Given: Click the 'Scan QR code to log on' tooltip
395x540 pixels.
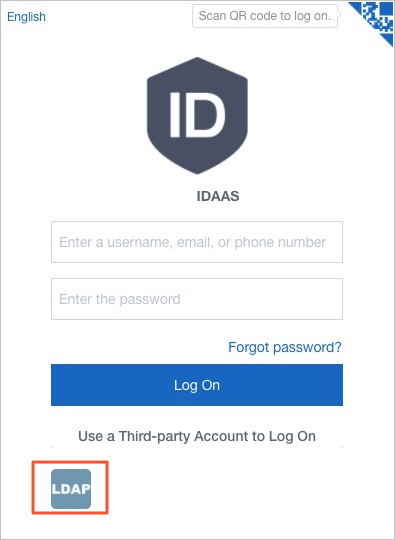Looking at the screenshot, I should pos(265,16).
